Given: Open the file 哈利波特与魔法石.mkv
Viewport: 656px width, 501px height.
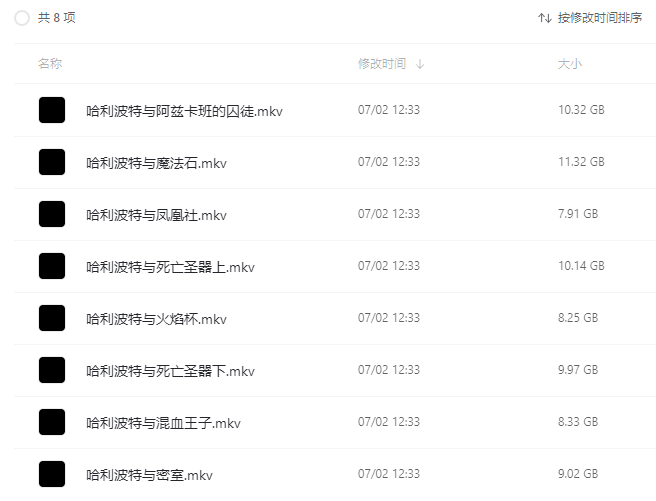Looking at the screenshot, I should (x=156, y=163).
